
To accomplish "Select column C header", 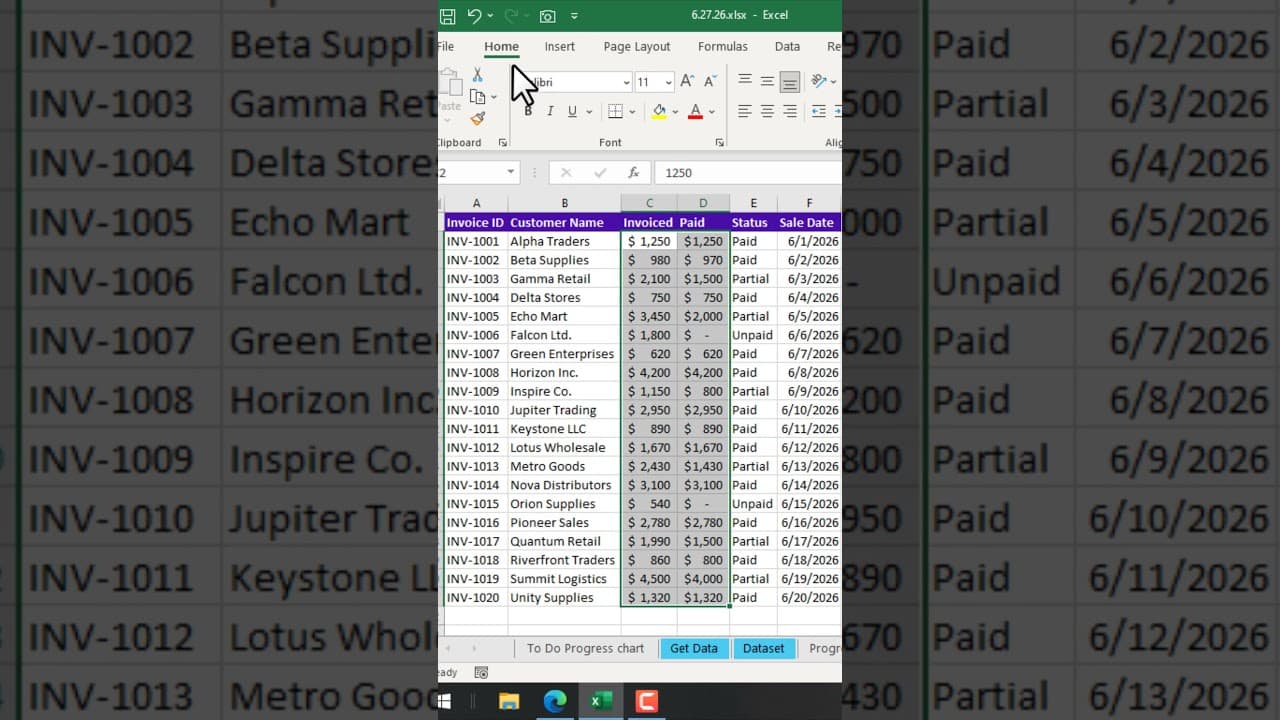I will coord(648,203).
